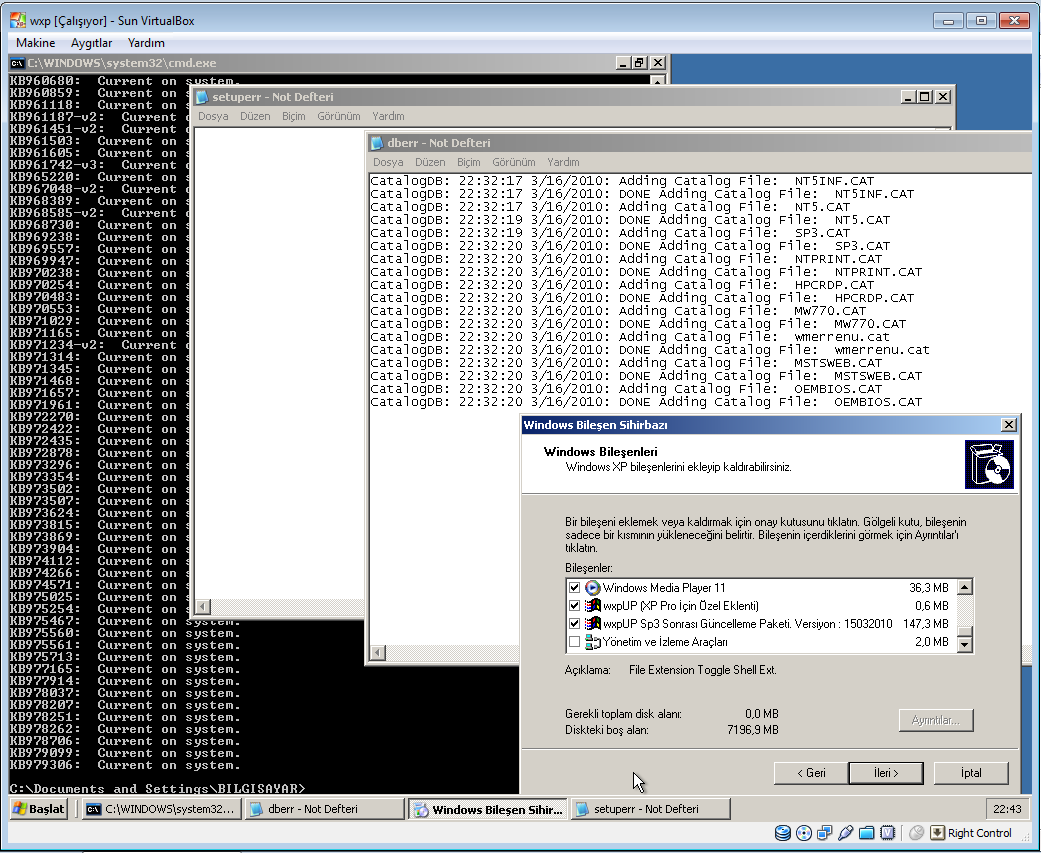
Task: Click components list scroll up arrow
Action: pyautogui.click(x=965, y=587)
